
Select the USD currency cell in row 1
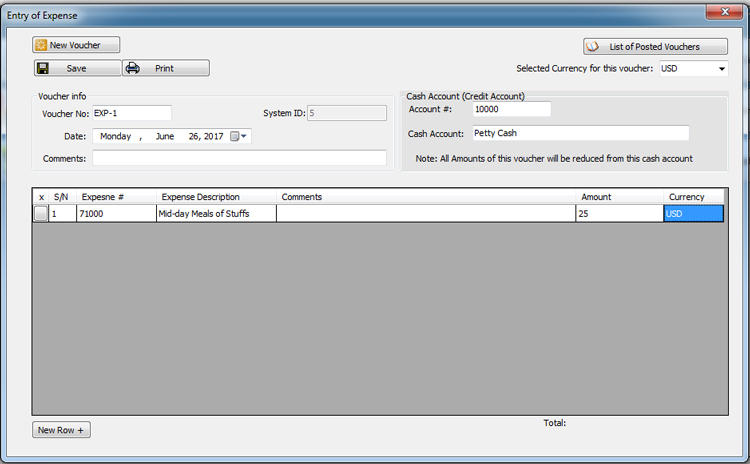[x=693, y=214]
